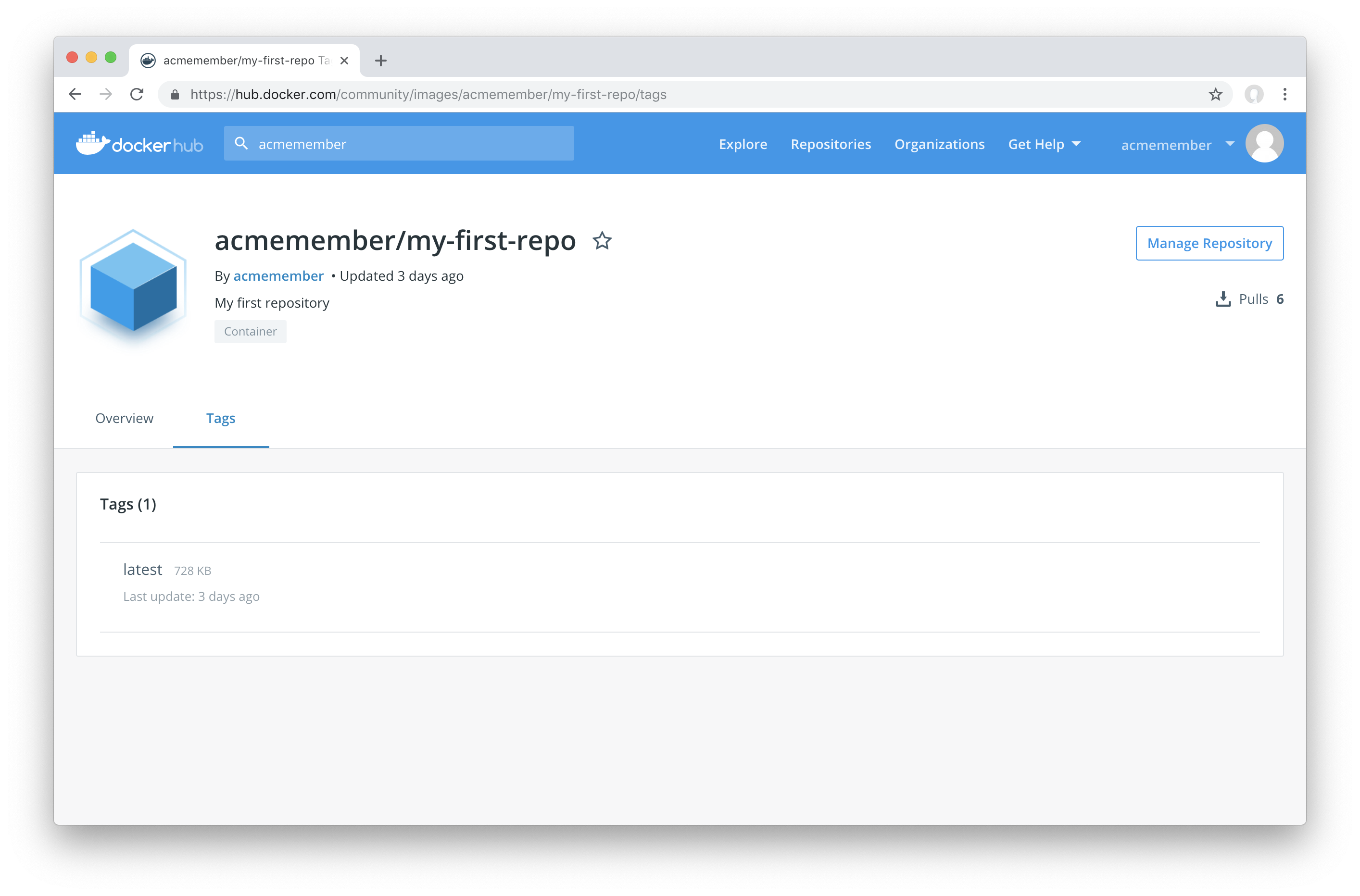Select the Tags tab
The height and width of the screenshot is (896, 1360).
[x=221, y=418]
